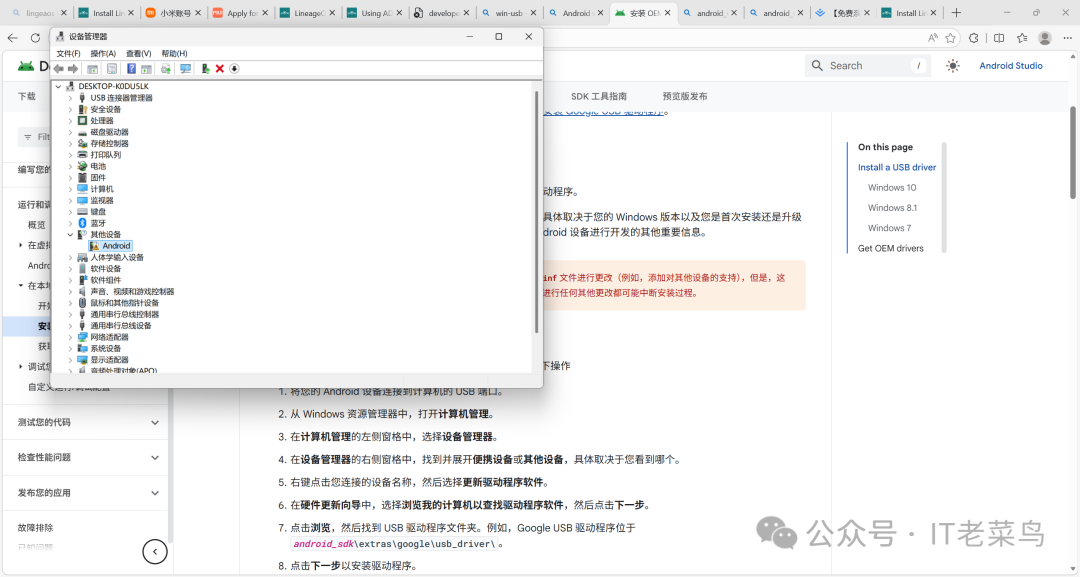Click the Scan for hardware changes toolbar icon
Screen dimensions: 1080x577
pos(187,68)
